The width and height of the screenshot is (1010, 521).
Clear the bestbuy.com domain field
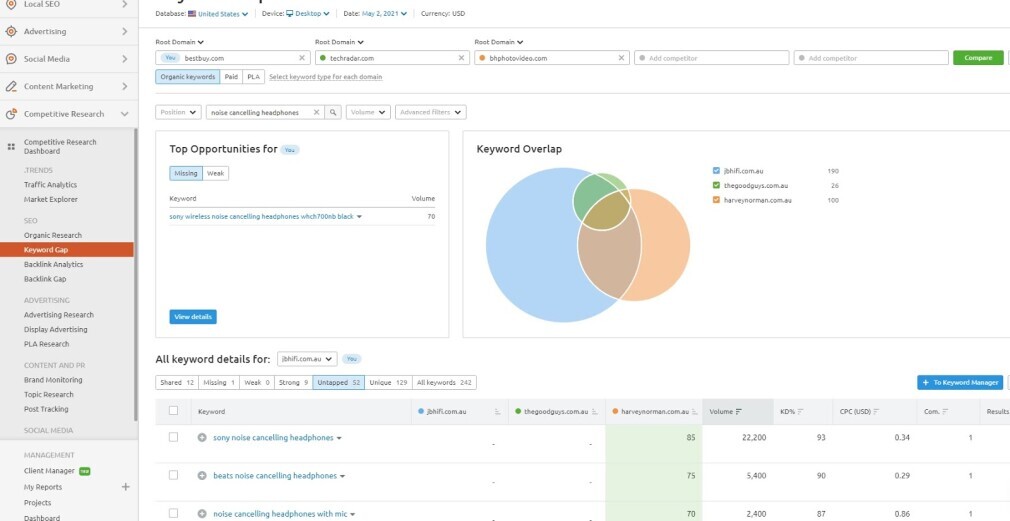[x=301, y=58]
